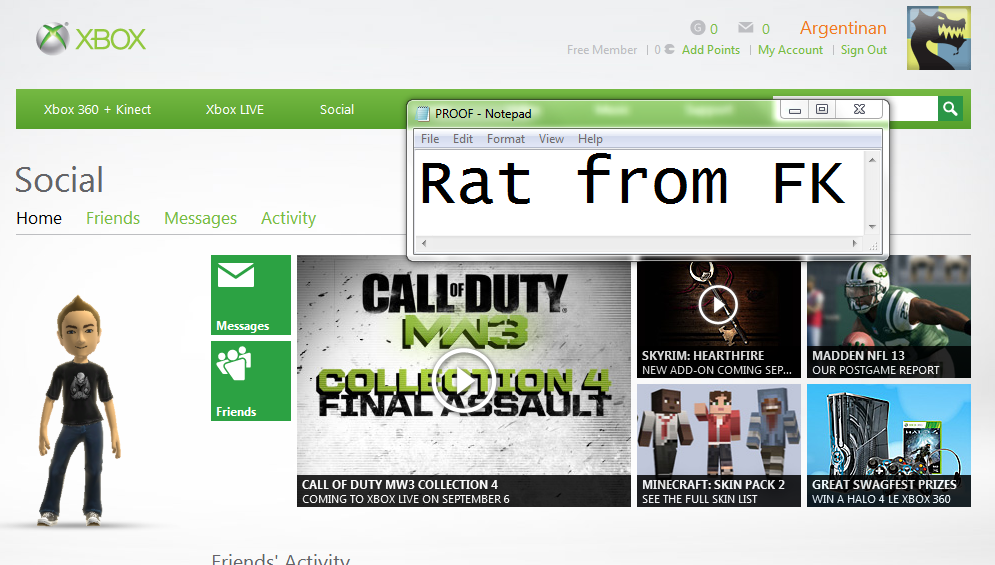Open Notepad File menu
The image size is (995, 565).
[x=430, y=139]
